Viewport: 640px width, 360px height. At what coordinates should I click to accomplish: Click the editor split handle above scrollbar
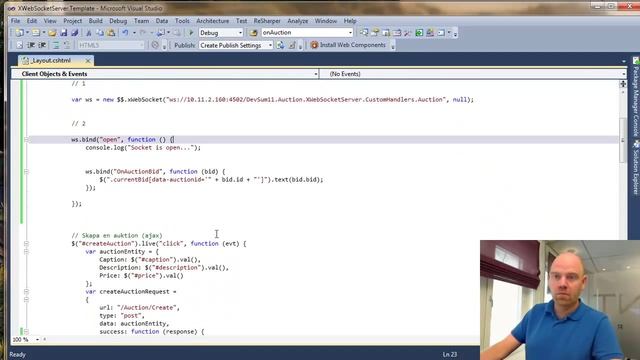(623, 84)
